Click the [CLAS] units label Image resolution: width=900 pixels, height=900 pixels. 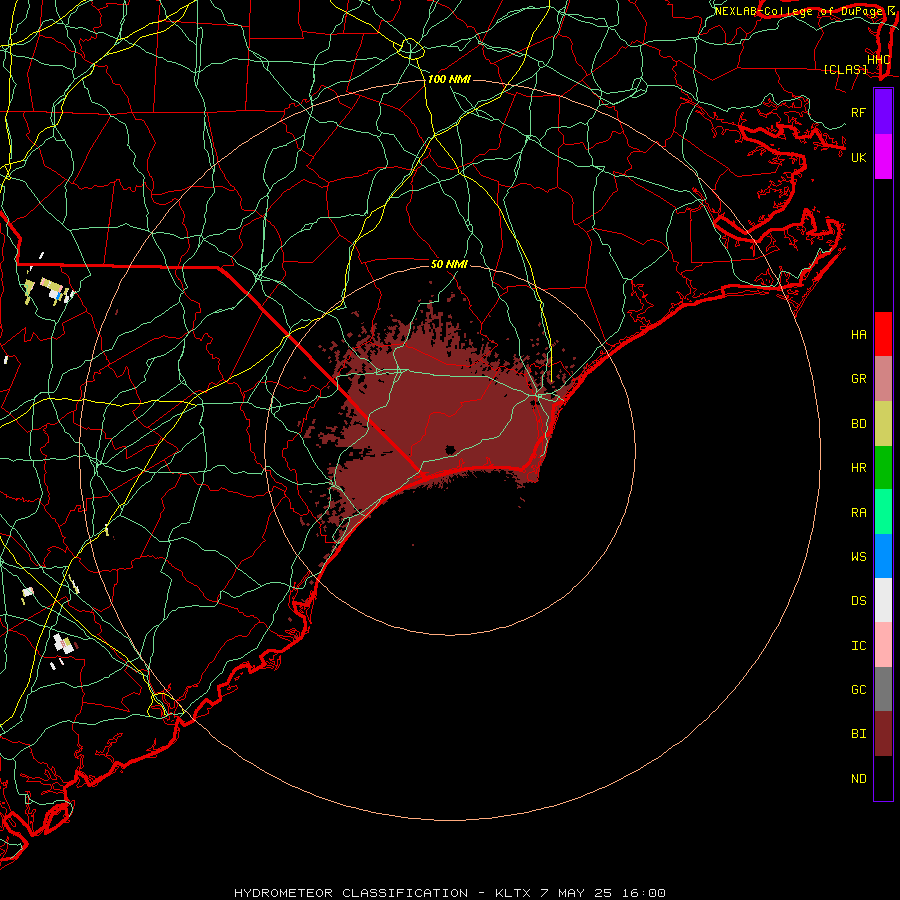click(x=845, y=69)
